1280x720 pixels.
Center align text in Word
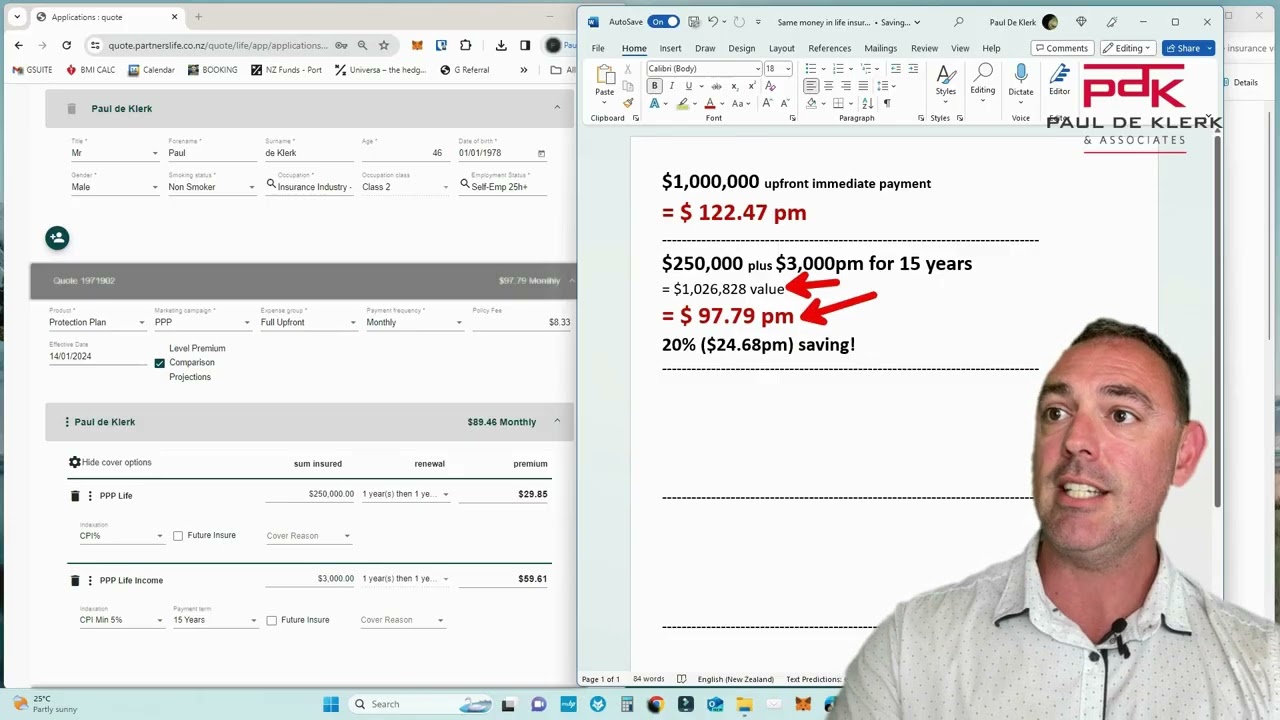[x=828, y=86]
